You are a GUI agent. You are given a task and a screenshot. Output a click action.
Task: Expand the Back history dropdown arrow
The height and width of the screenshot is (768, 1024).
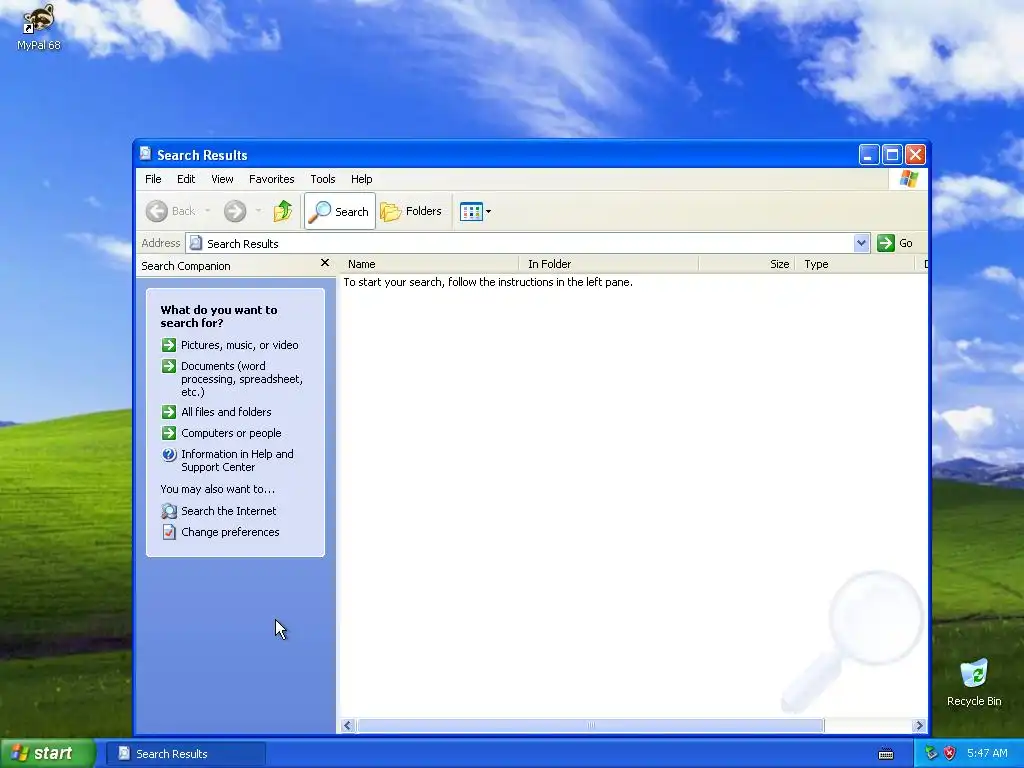[208, 211]
